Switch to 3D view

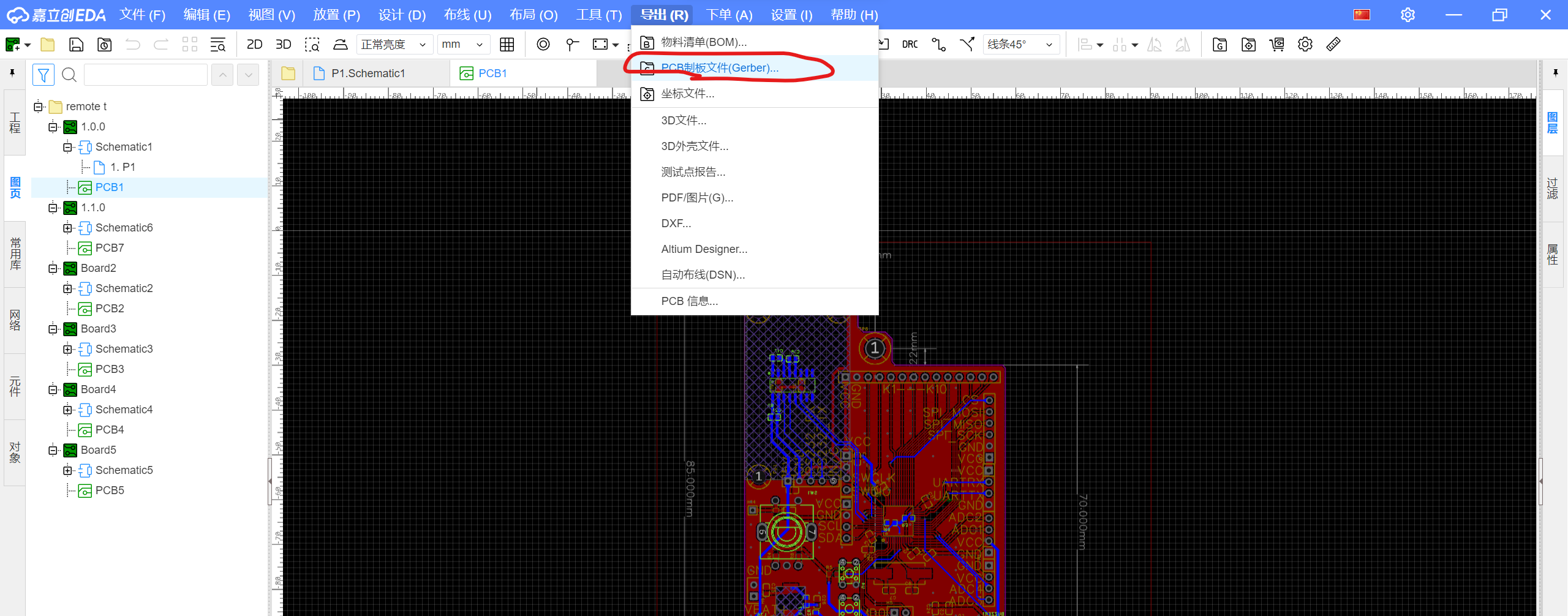[283, 45]
